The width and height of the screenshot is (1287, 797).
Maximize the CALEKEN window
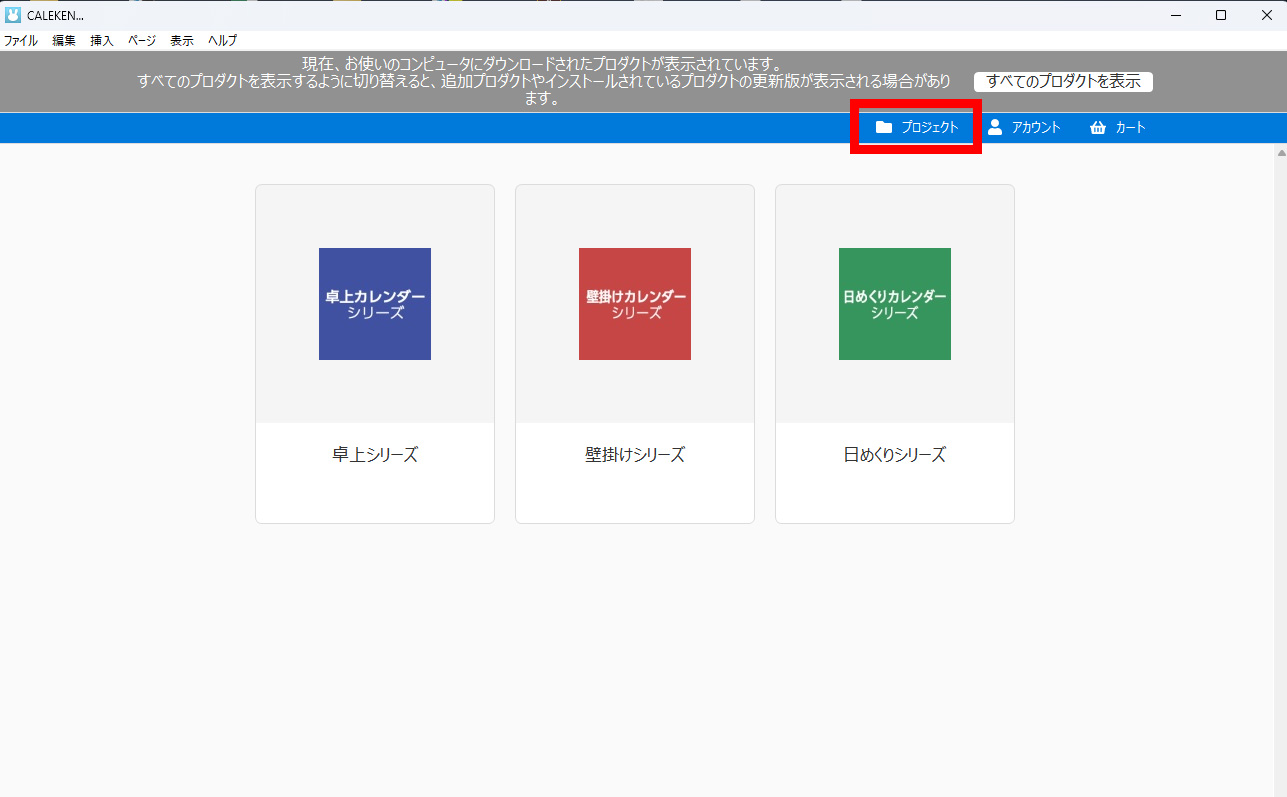(1221, 15)
